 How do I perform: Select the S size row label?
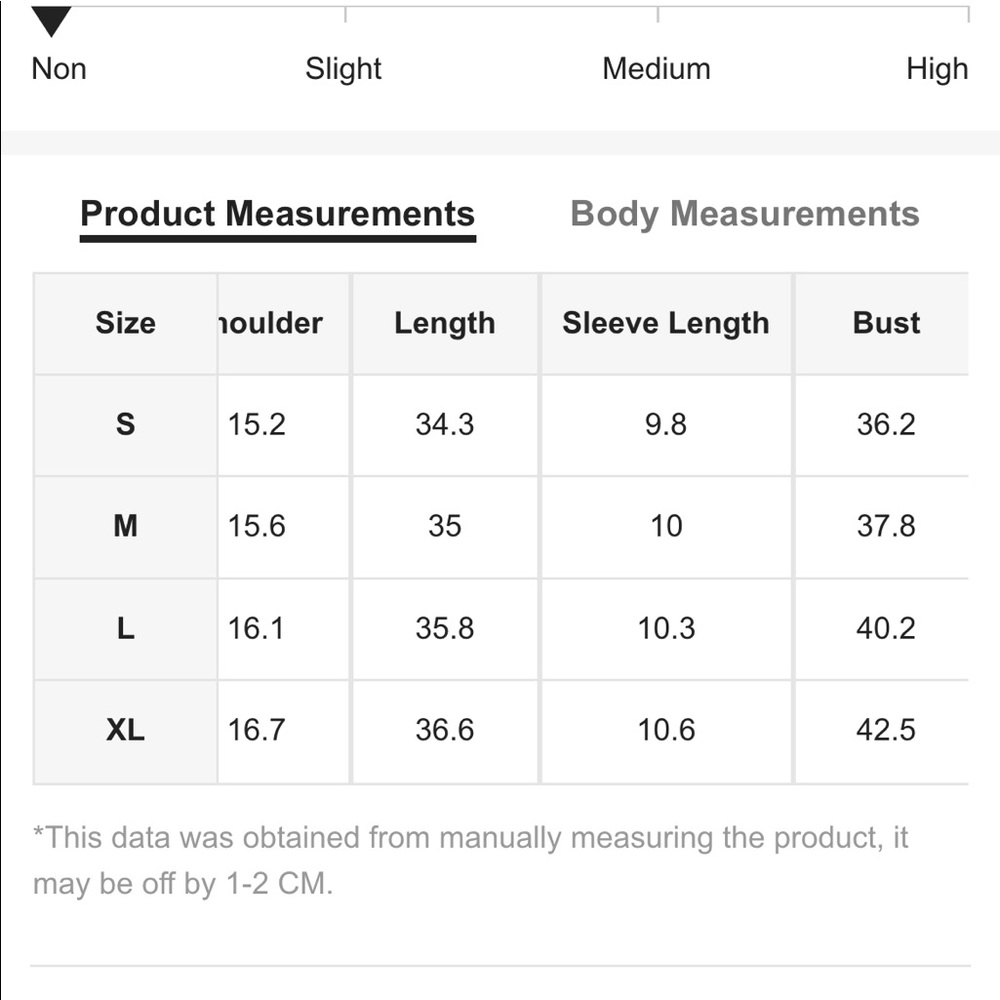(x=126, y=425)
